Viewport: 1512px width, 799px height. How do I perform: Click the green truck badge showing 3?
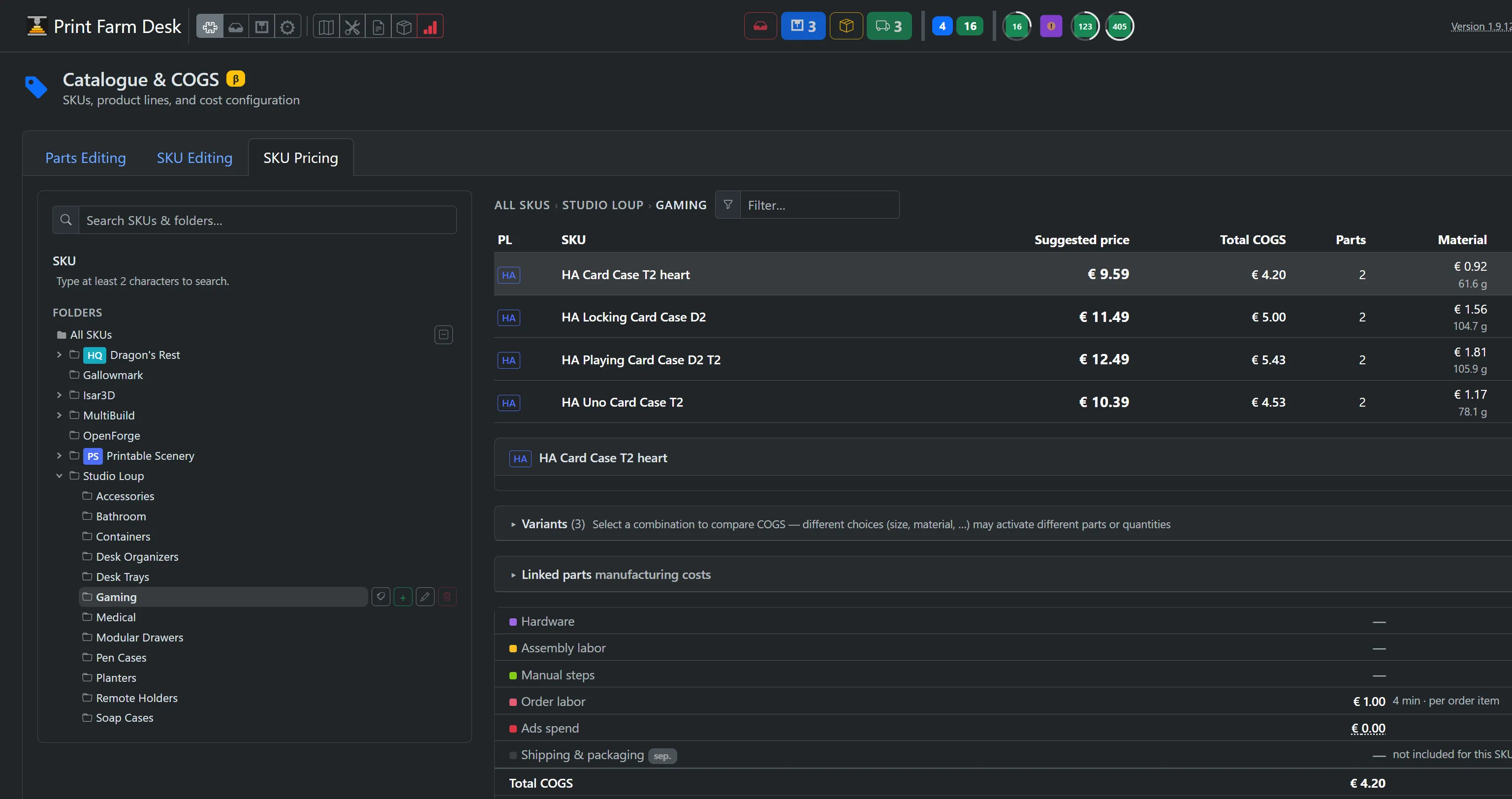point(889,27)
